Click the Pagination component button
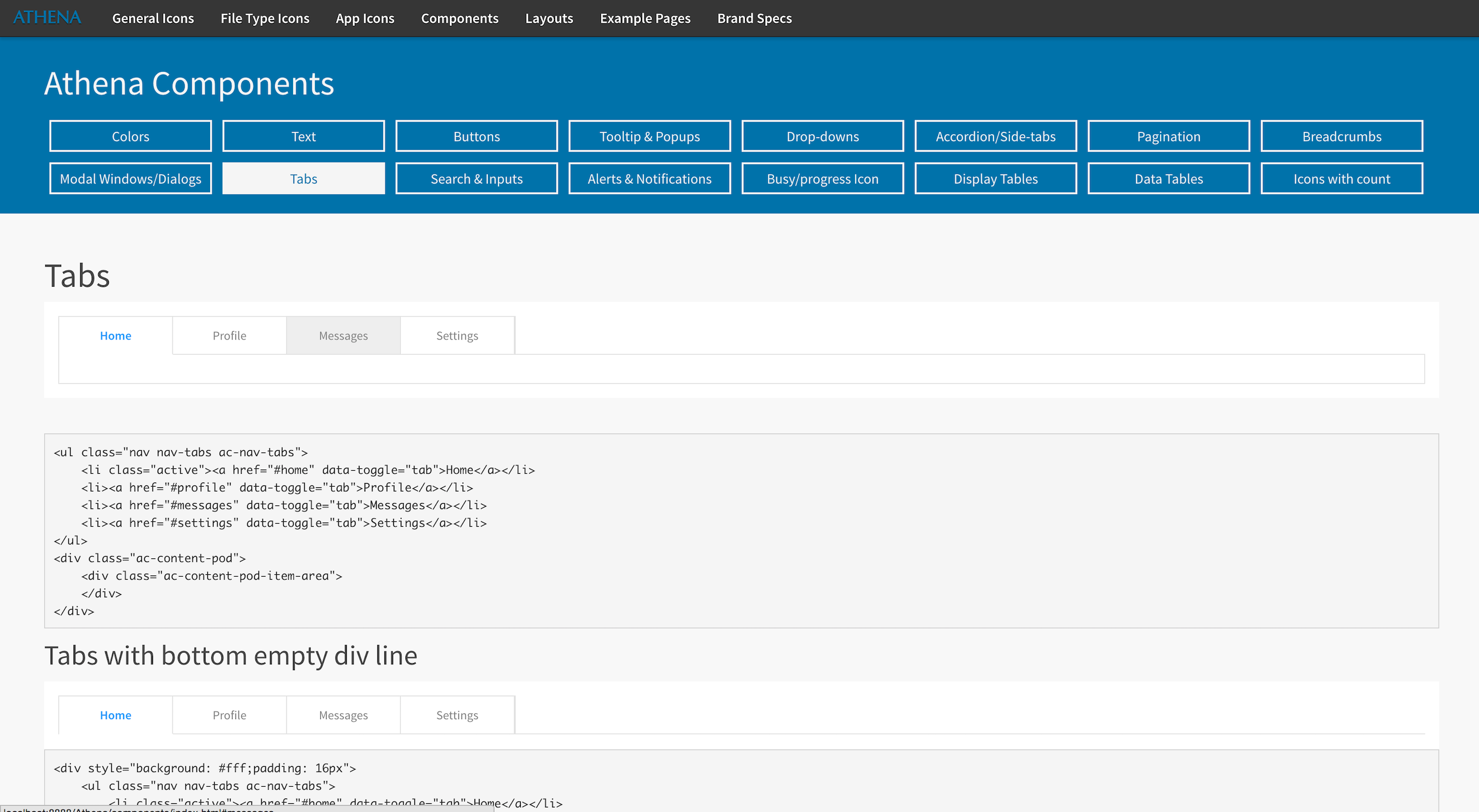Screen dimensions: 1479x812 (x=1169, y=135)
